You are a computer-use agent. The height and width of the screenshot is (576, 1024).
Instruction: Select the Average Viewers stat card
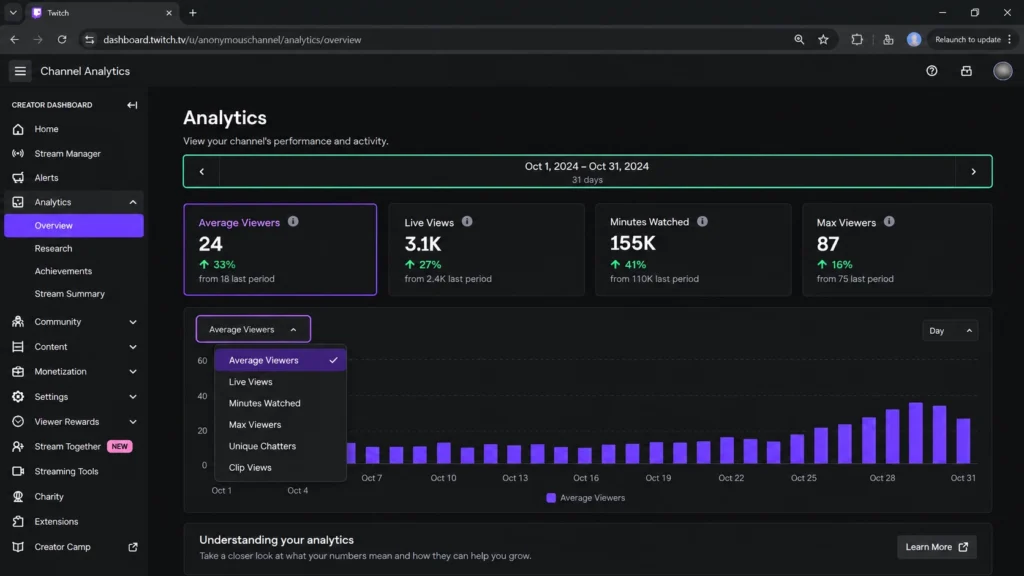click(280, 249)
